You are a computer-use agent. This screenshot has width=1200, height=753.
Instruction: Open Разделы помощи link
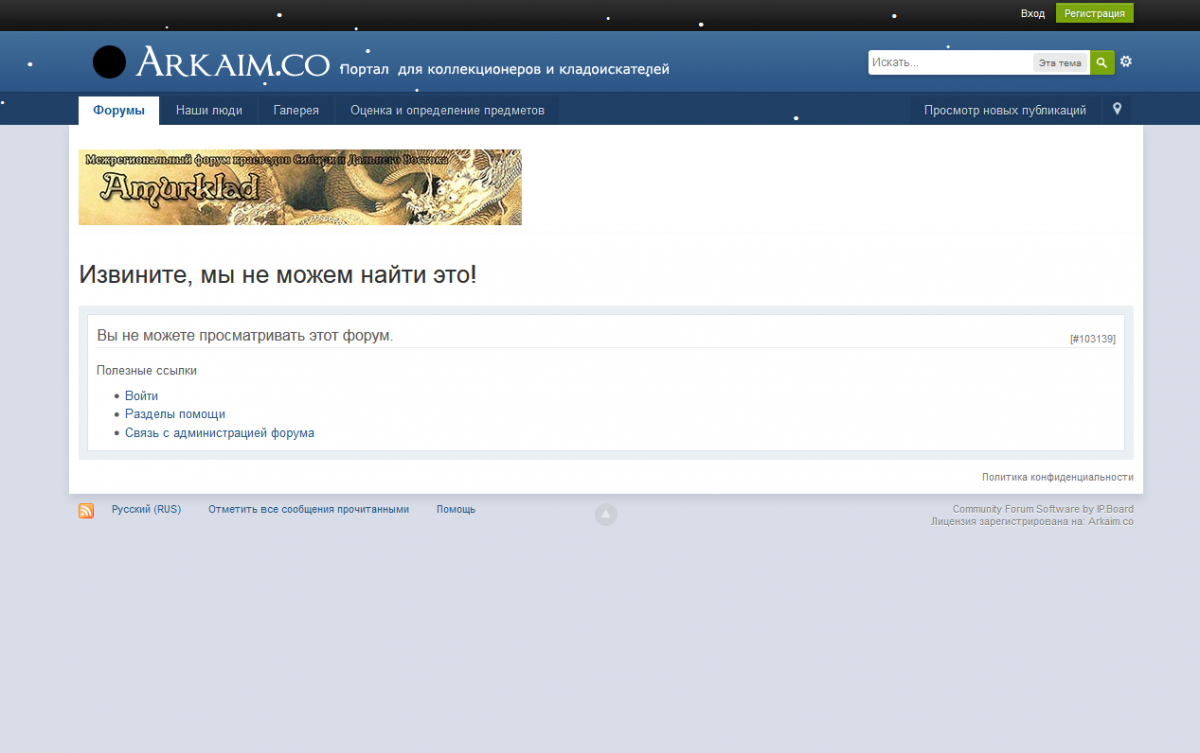[x=175, y=414]
